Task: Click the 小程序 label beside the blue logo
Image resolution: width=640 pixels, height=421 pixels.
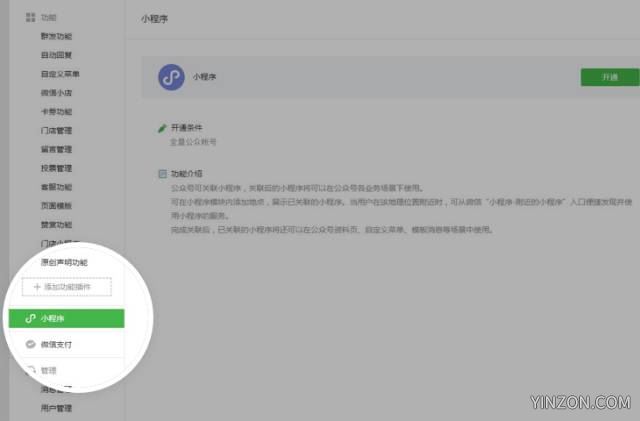Action: click(x=204, y=77)
